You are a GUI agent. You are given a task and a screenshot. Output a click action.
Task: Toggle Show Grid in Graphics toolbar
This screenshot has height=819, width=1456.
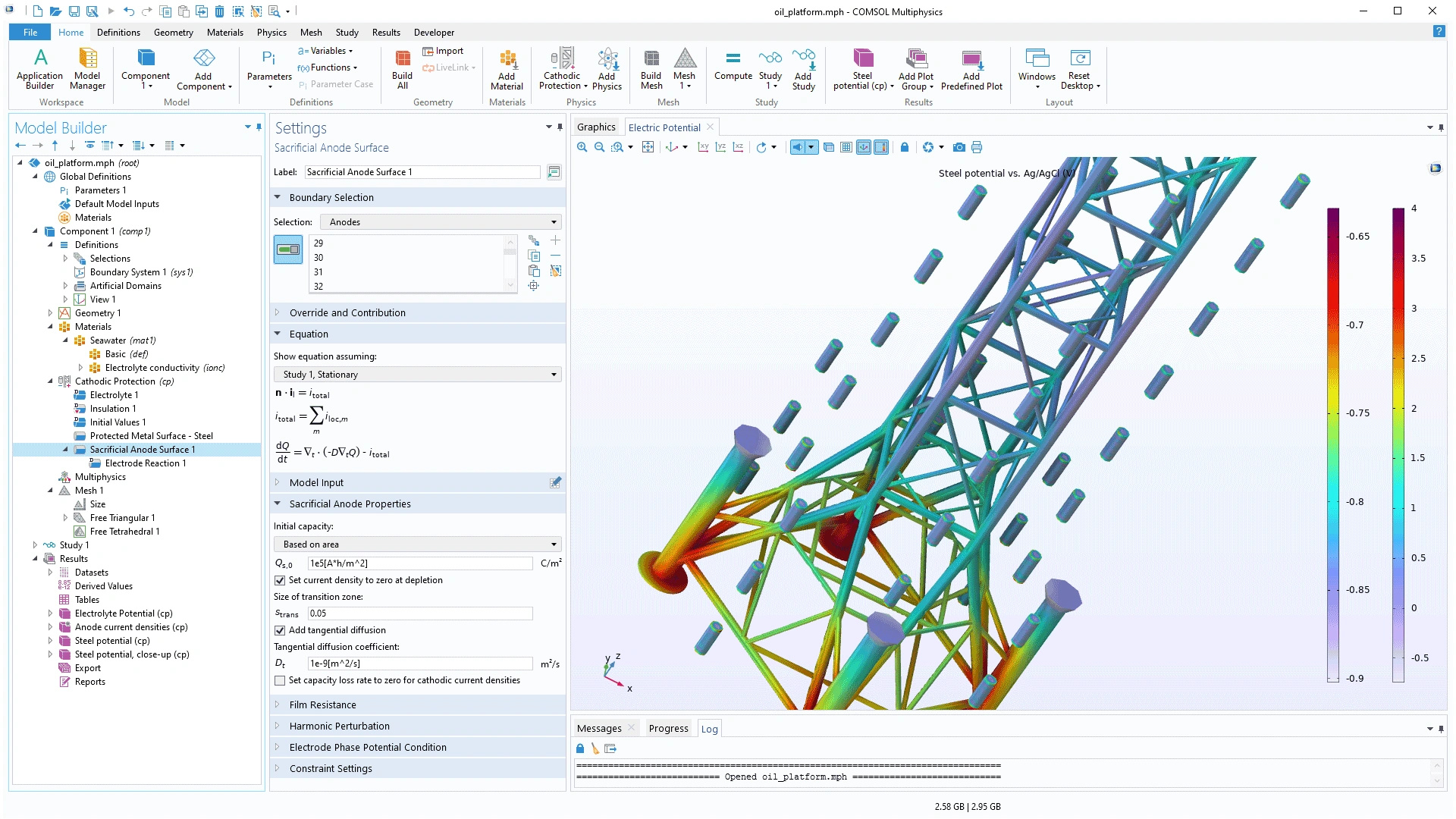coord(846,147)
